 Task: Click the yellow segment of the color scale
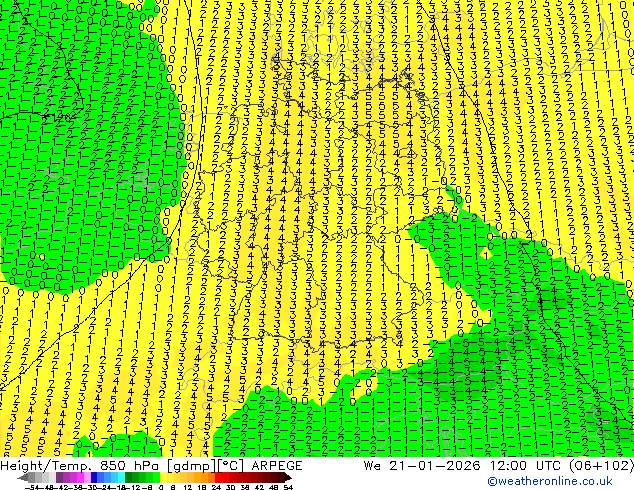point(163,477)
